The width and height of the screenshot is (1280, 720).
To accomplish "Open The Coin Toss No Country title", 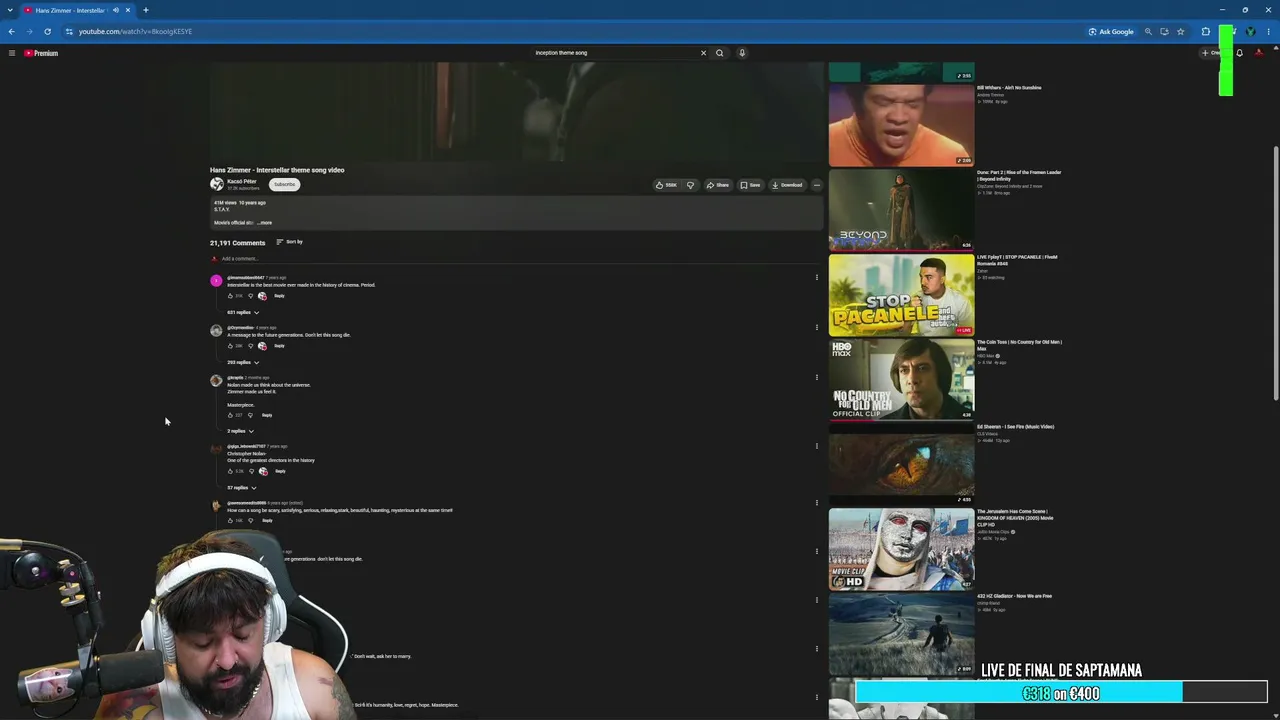I will click(1019, 345).
